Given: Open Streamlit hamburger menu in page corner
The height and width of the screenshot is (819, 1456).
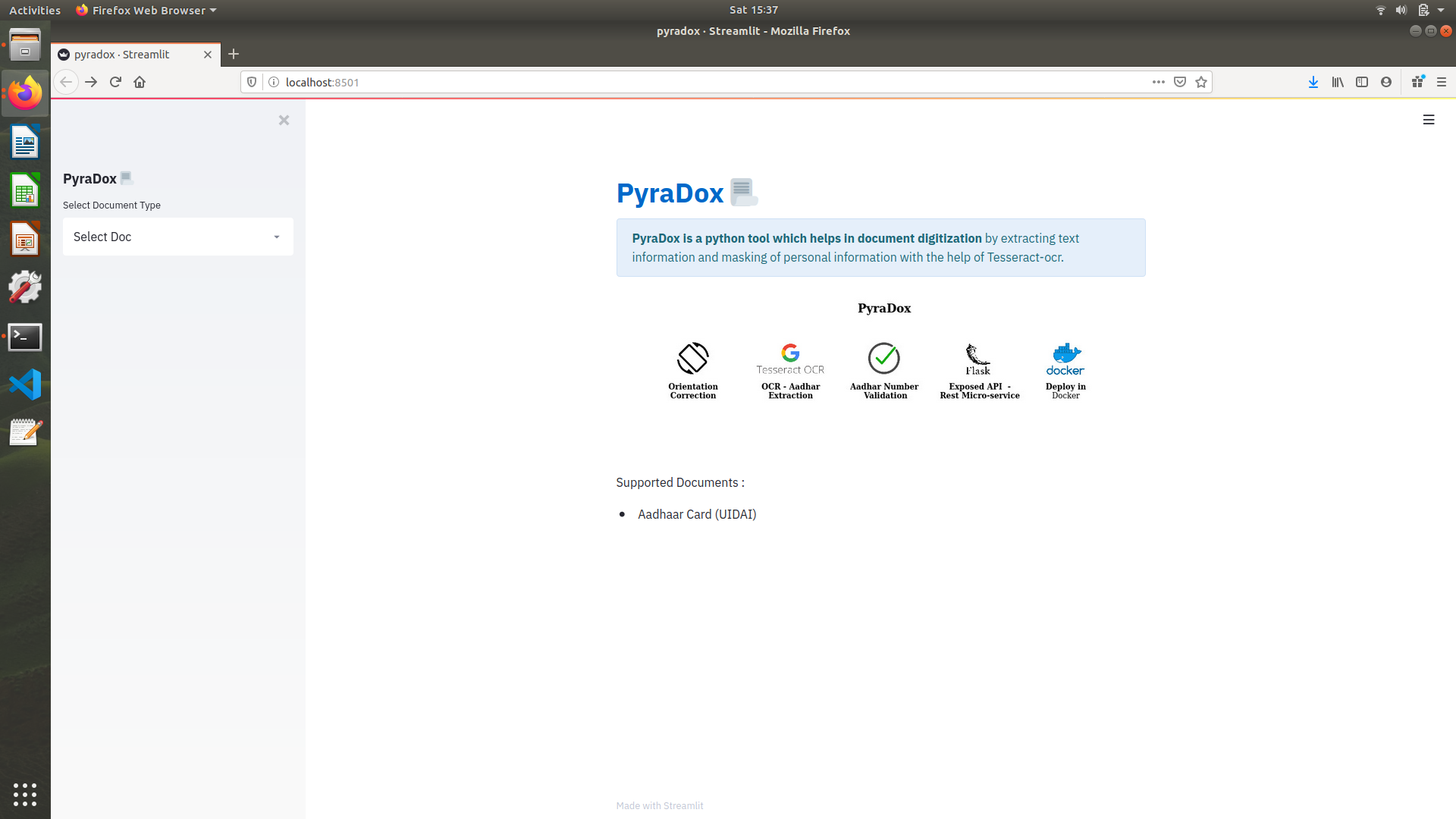Looking at the screenshot, I should coord(1429,120).
